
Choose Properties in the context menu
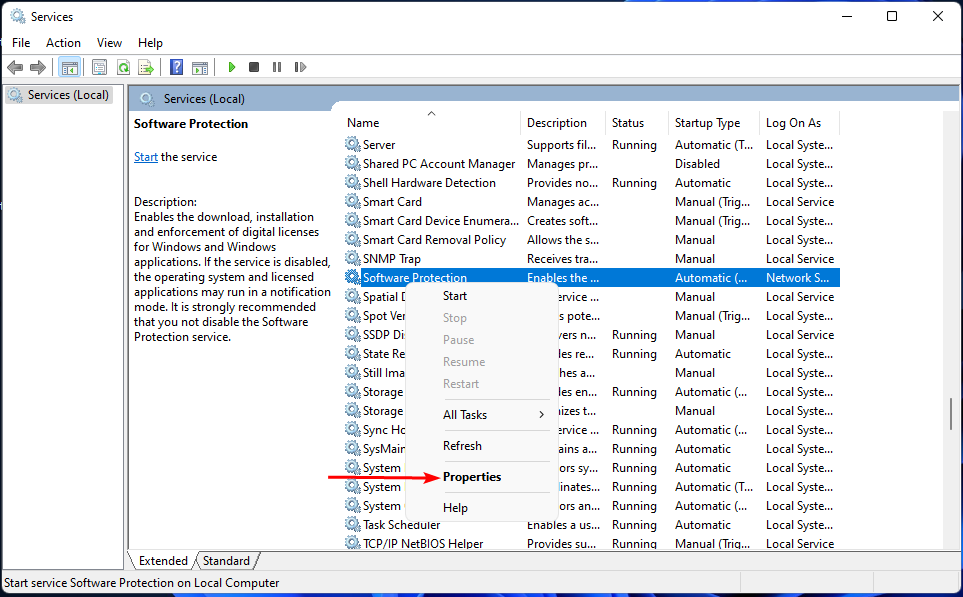[x=472, y=477]
